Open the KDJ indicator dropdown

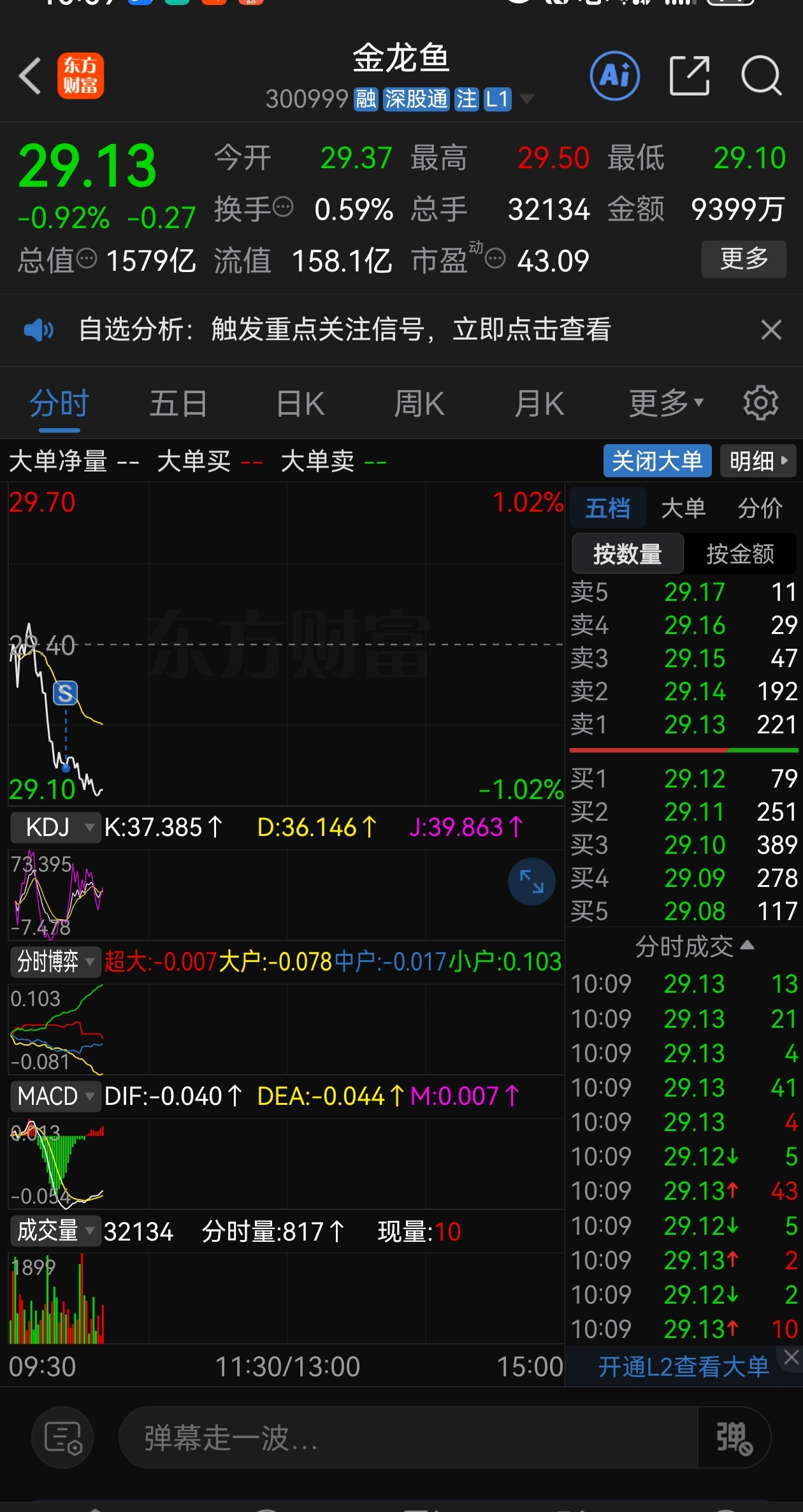click(56, 827)
